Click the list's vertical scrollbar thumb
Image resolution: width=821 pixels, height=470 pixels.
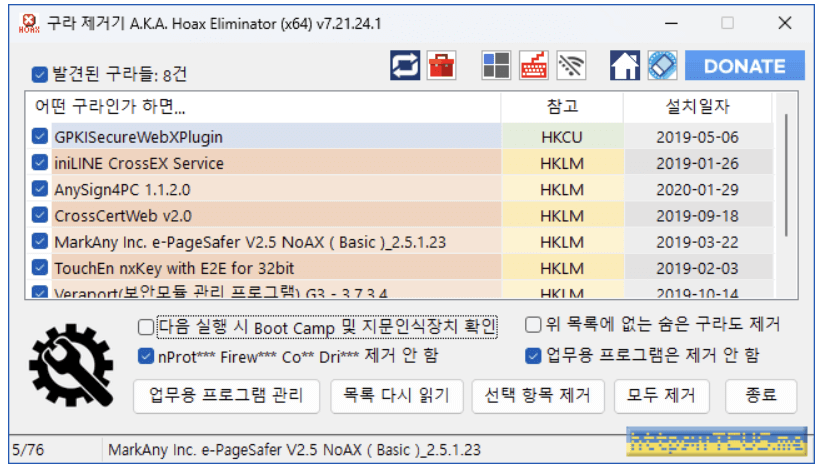(x=786, y=175)
